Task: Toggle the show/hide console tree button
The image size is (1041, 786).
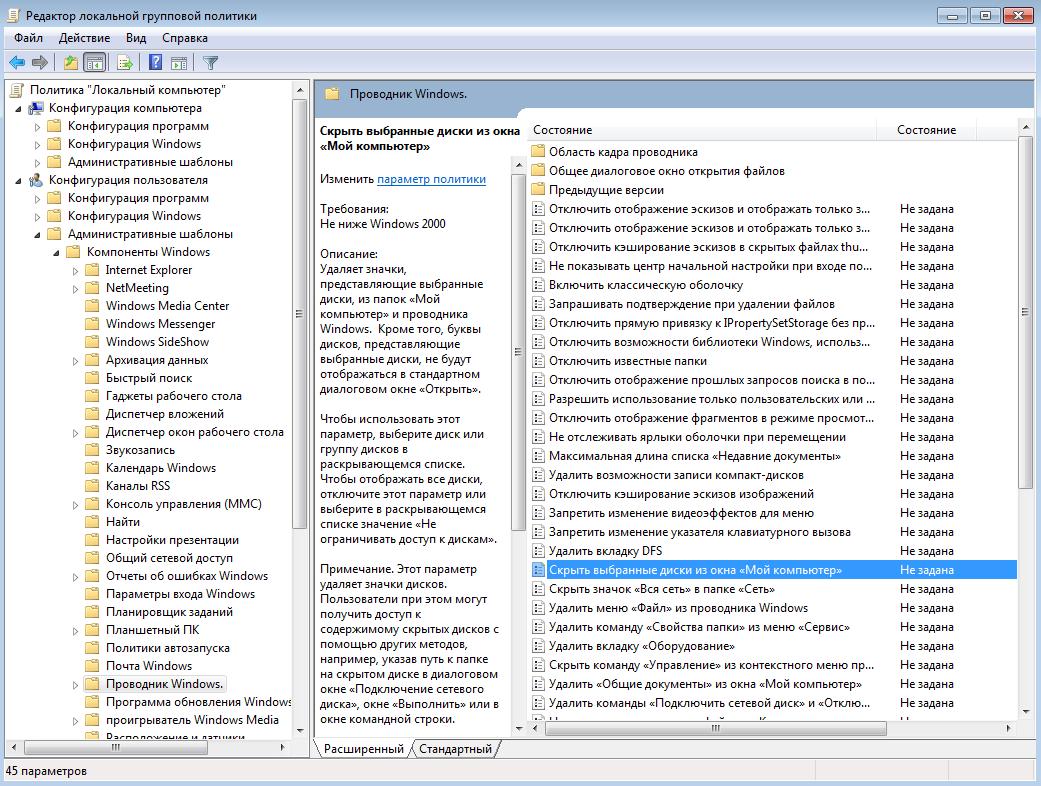Action: coord(94,63)
